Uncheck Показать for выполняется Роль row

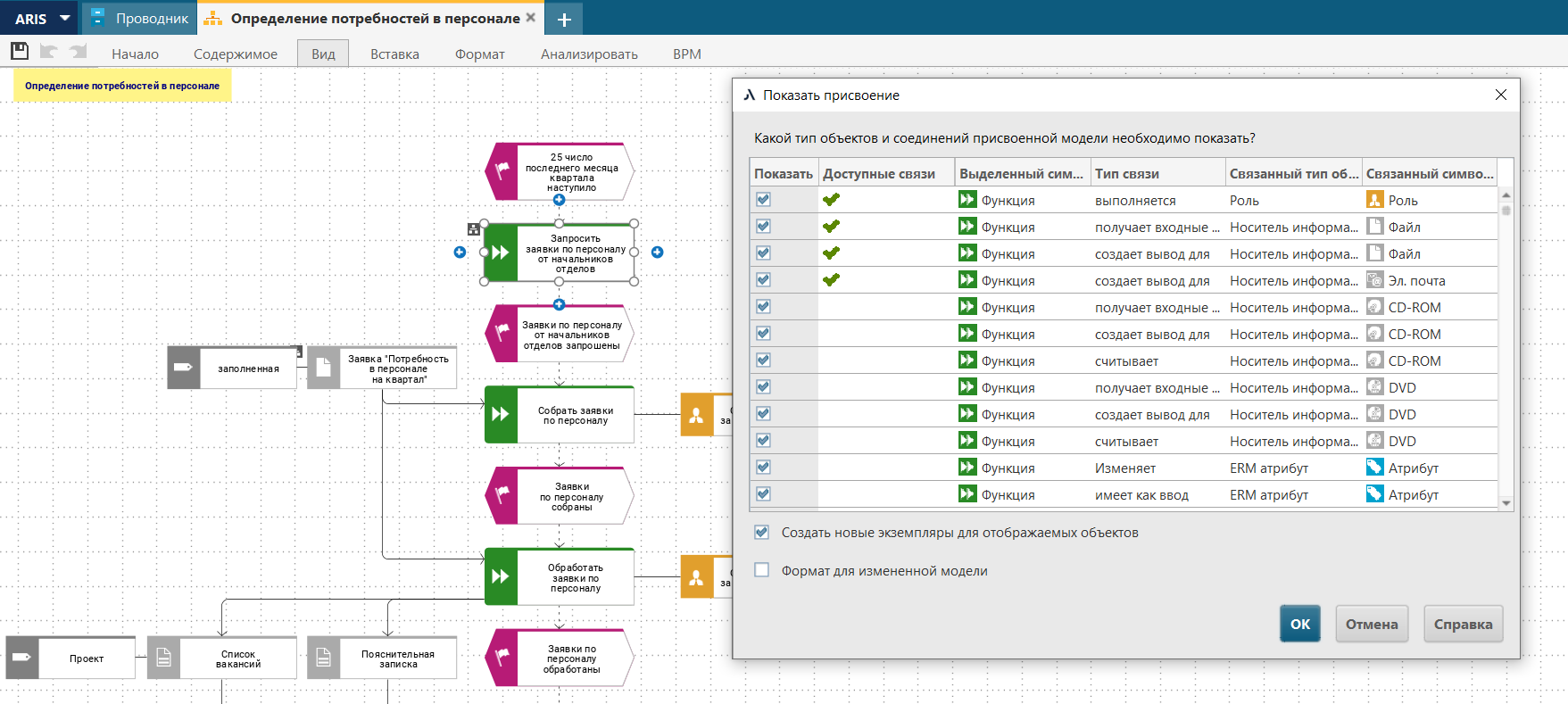(763, 199)
